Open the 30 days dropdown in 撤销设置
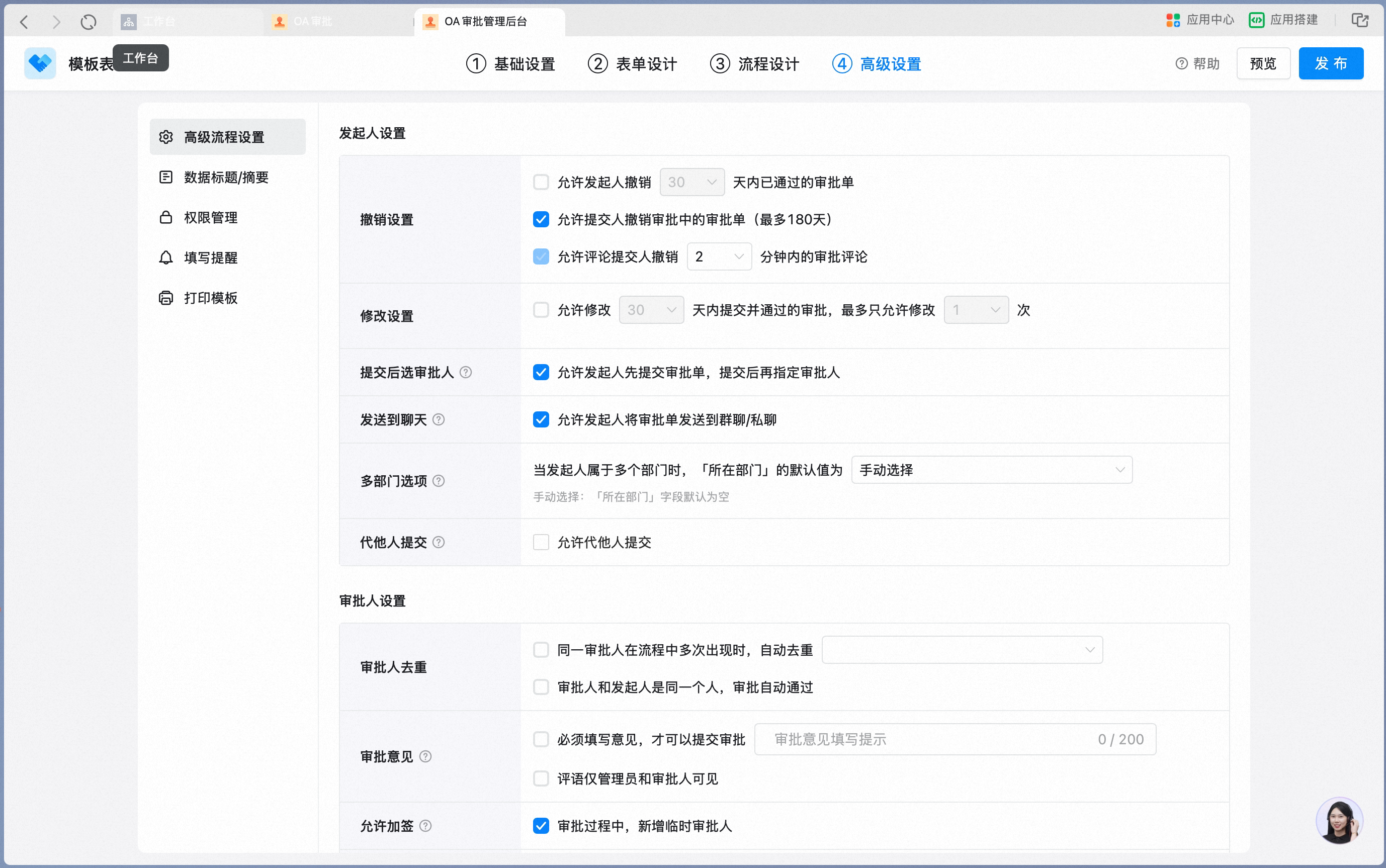1386x868 pixels. click(x=692, y=182)
